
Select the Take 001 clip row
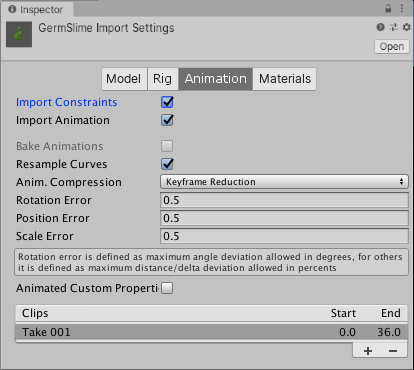[x=211, y=332]
